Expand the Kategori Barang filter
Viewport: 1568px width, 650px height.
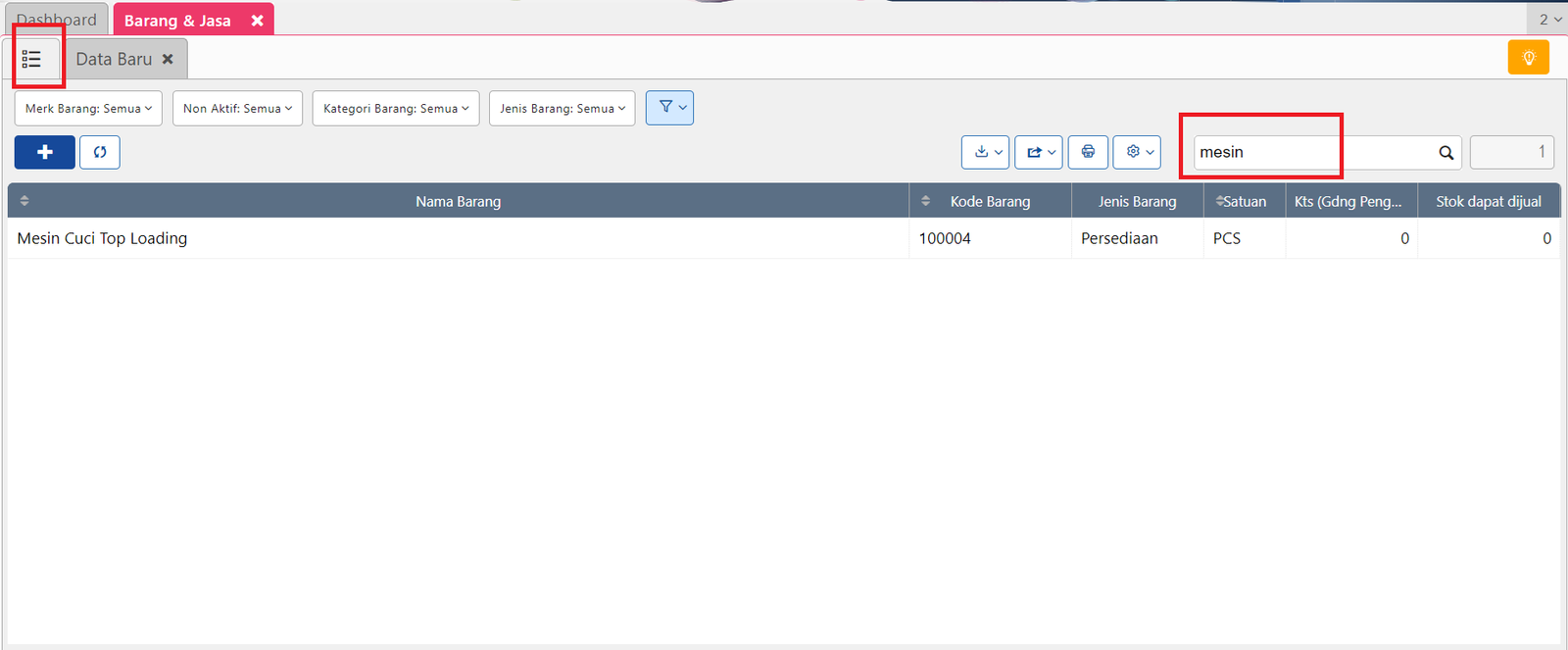click(396, 109)
